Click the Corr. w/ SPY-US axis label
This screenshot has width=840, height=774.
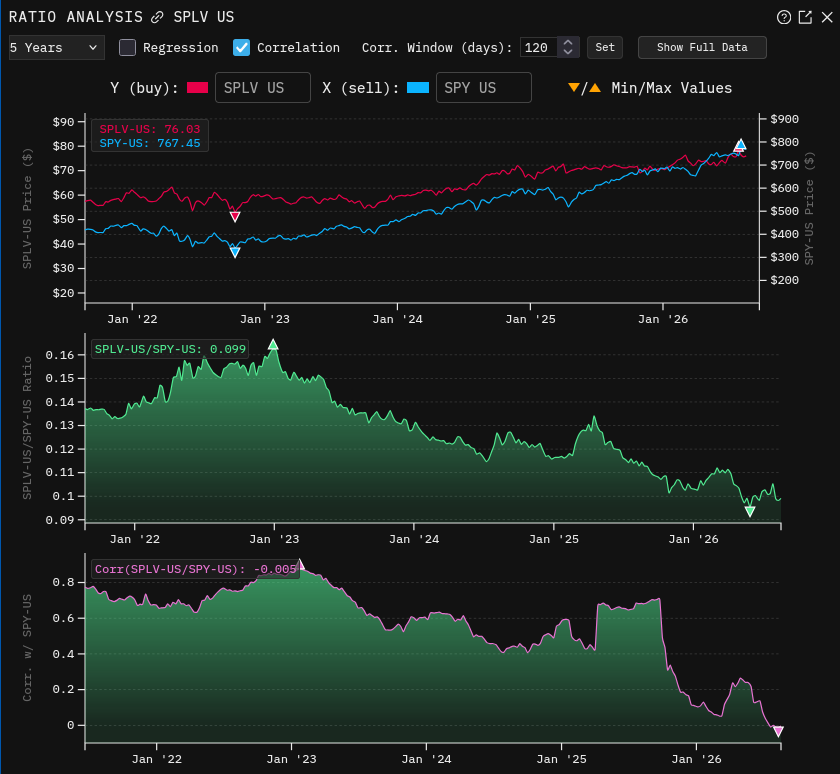(x=27, y=648)
